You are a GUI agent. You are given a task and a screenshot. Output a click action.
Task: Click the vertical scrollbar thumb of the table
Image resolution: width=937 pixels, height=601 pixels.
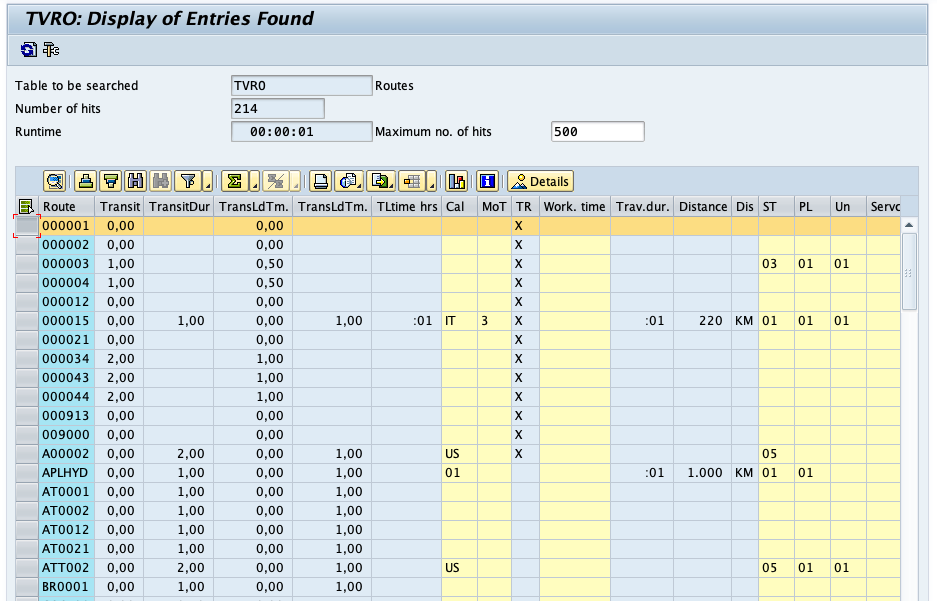click(909, 272)
